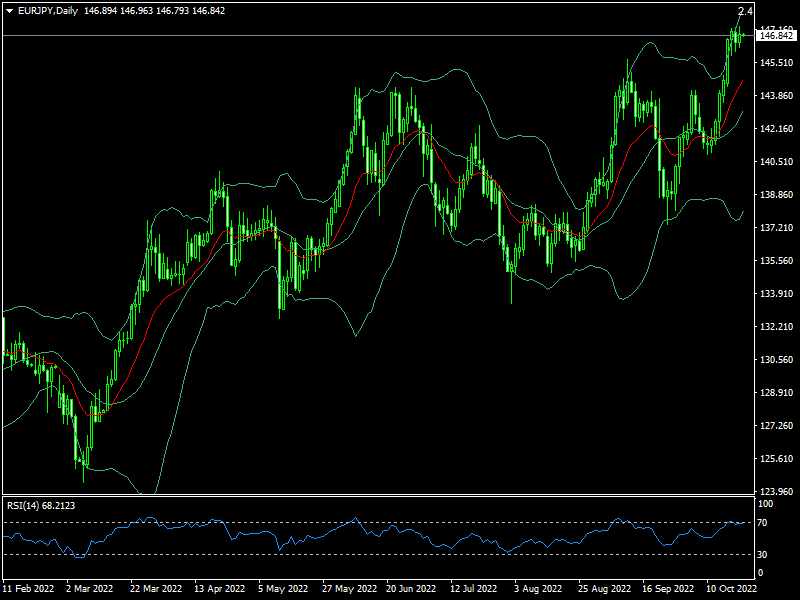
Task: Click the 133.910 price scale label
Action: pos(777,293)
